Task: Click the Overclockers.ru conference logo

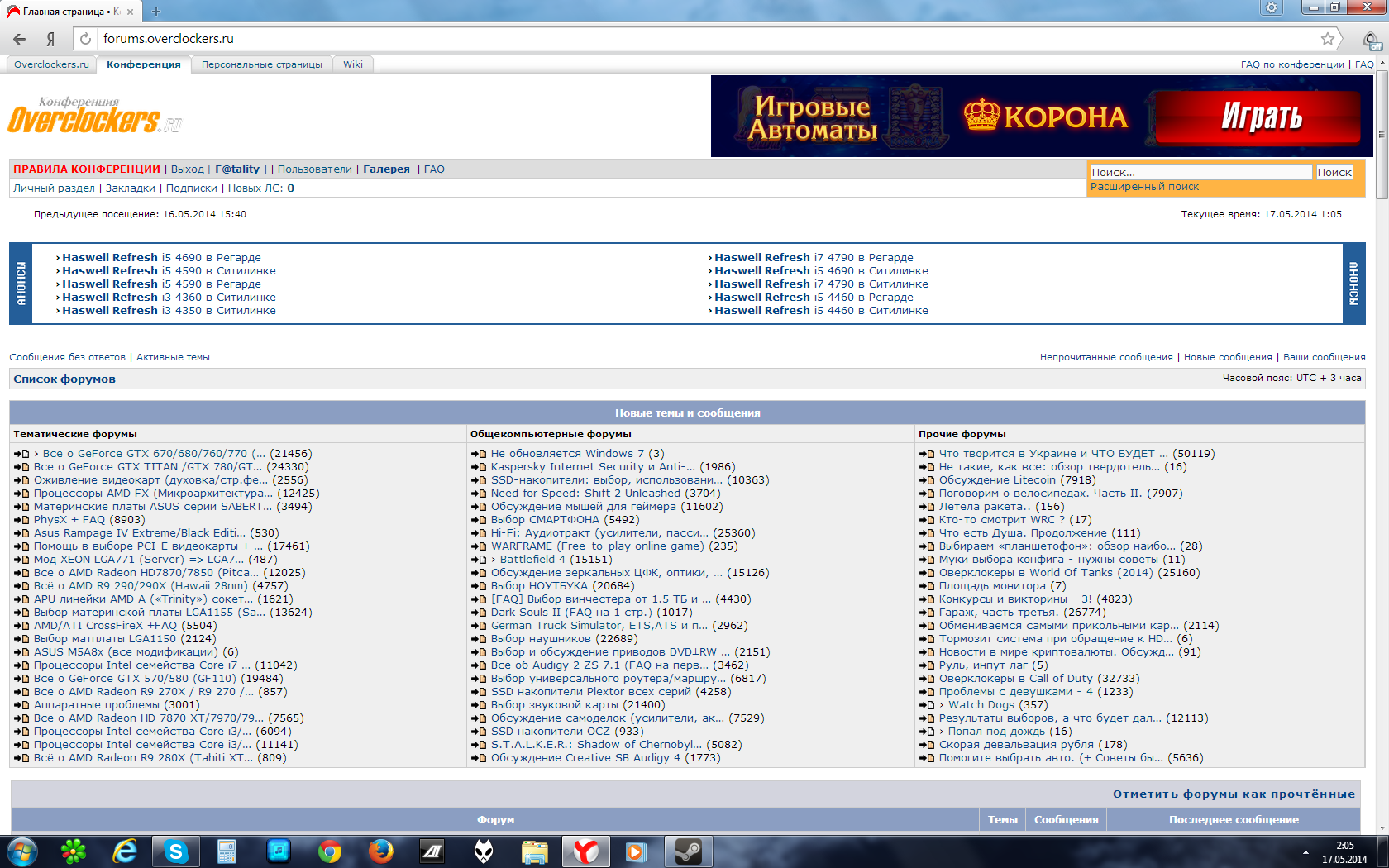Action: (95, 116)
